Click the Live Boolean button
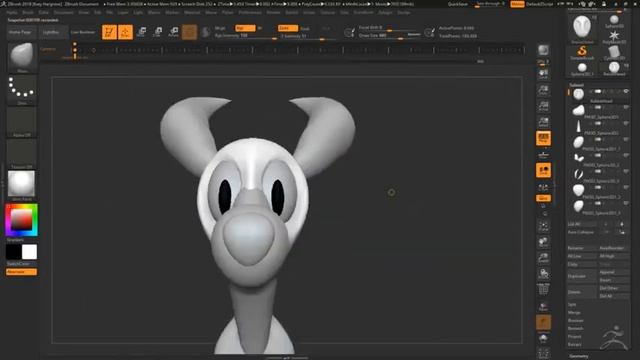Viewport: 640px width, 360px height. [x=83, y=32]
